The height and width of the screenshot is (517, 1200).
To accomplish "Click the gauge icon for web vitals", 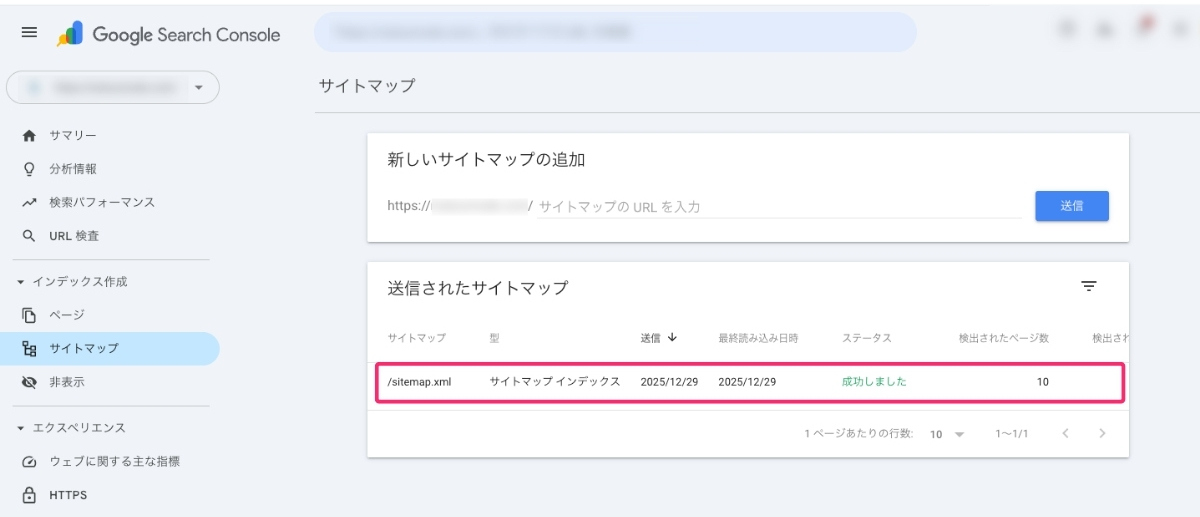I will [x=29, y=462].
